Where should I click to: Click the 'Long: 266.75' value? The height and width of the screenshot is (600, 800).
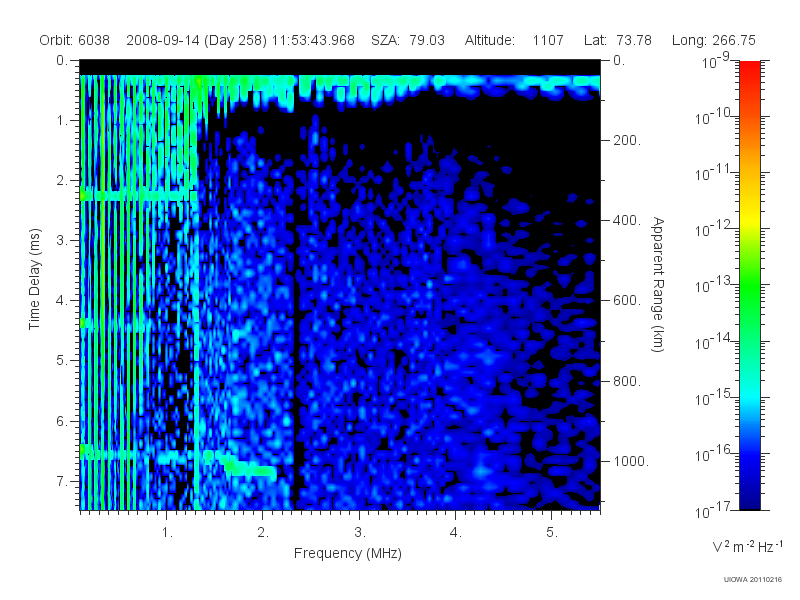coord(713,40)
